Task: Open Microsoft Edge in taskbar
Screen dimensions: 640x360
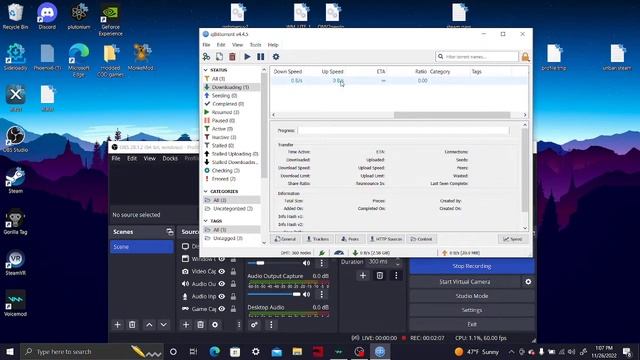Action: (215, 351)
